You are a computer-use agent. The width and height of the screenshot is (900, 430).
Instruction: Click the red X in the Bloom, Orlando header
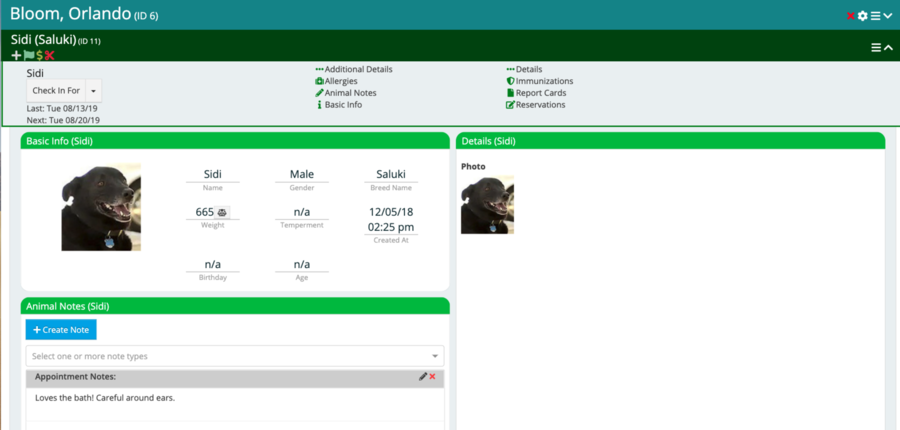[851, 16]
